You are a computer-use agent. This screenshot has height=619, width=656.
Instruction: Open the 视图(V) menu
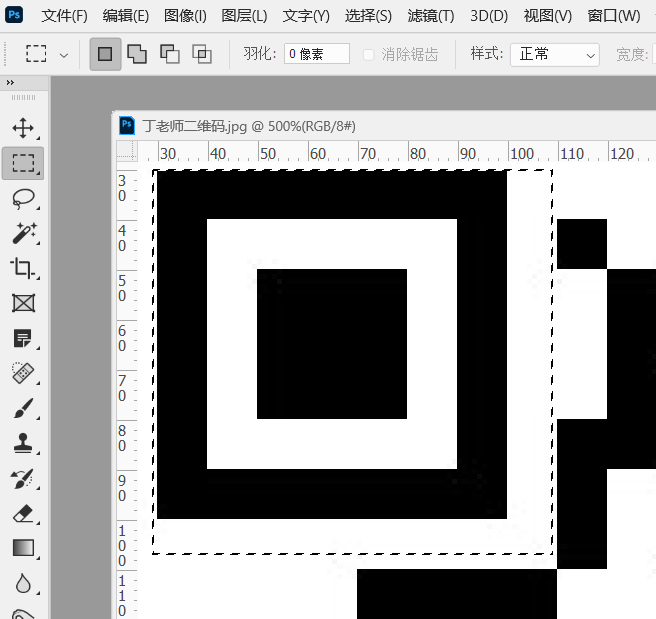(x=548, y=16)
